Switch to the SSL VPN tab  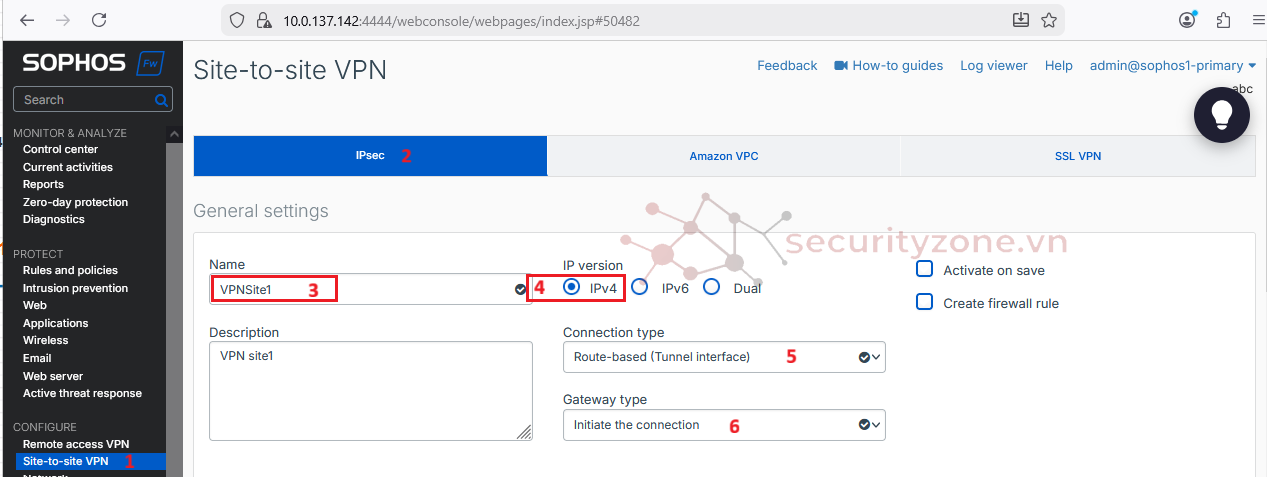[x=1077, y=156]
